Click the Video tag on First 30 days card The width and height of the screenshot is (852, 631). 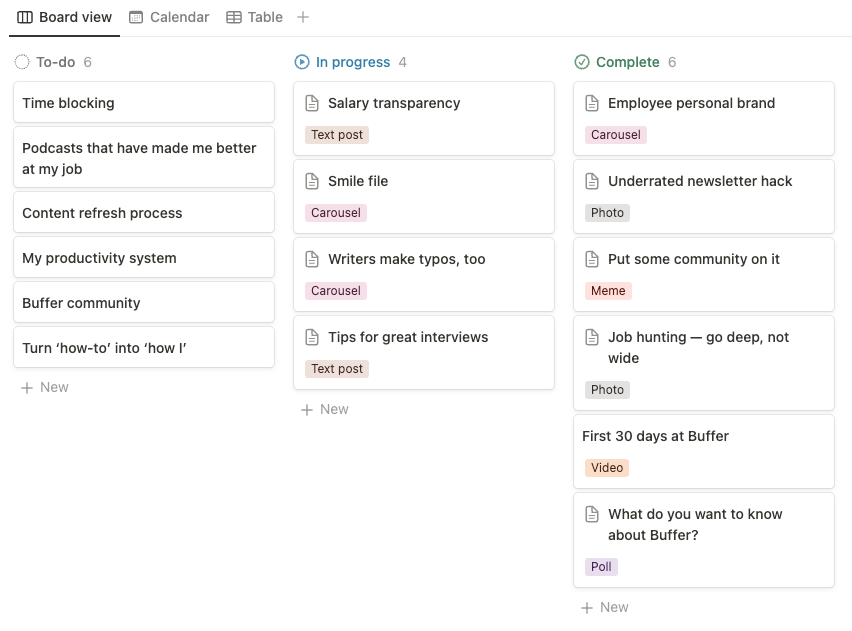tap(607, 468)
